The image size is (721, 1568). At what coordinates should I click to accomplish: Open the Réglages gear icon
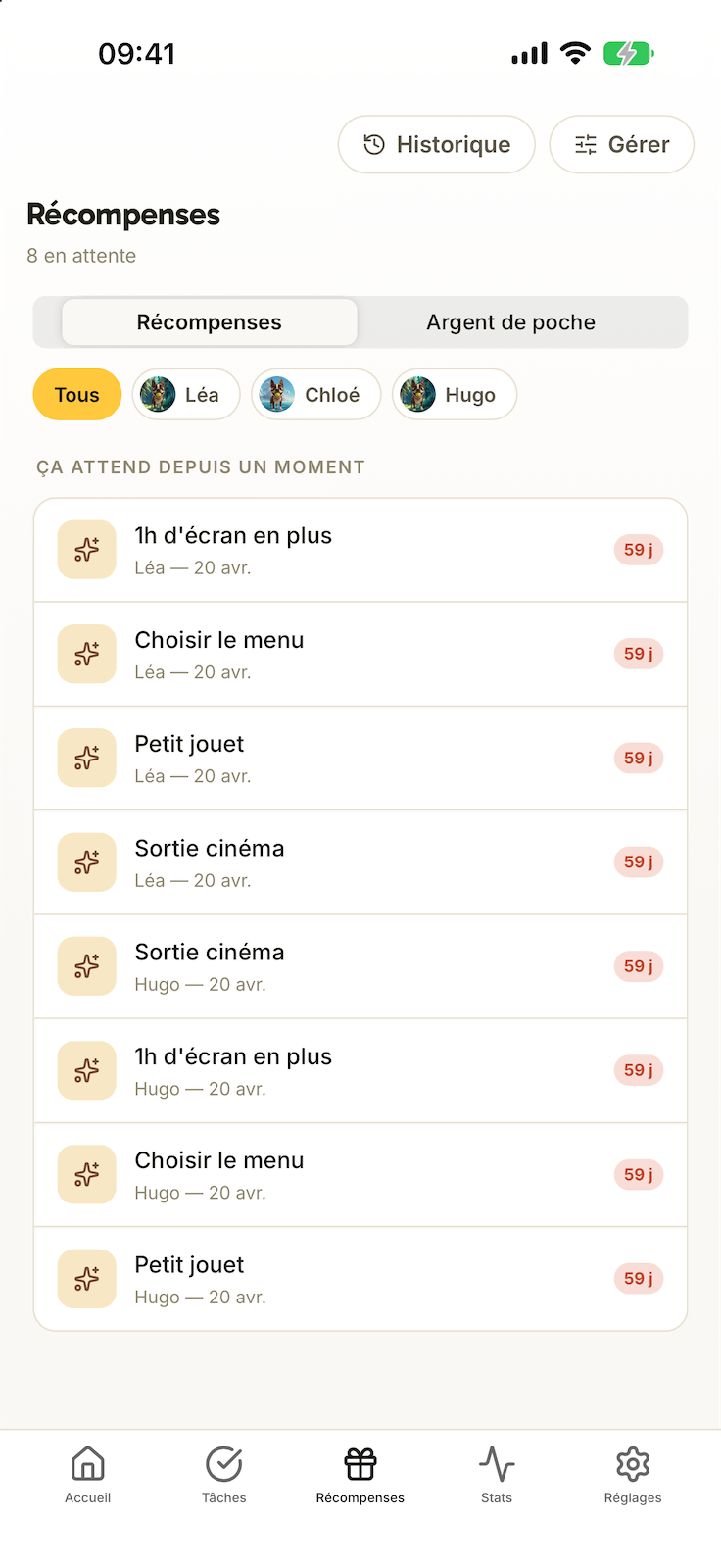[633, 1464]
